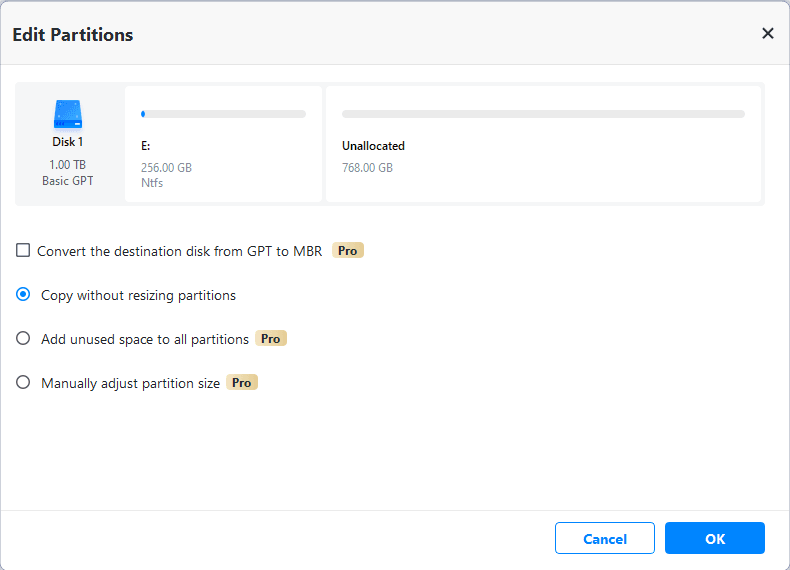Close the Edit Partitions dialog with X
Screen dimensions: 790x570
point(767,34)
